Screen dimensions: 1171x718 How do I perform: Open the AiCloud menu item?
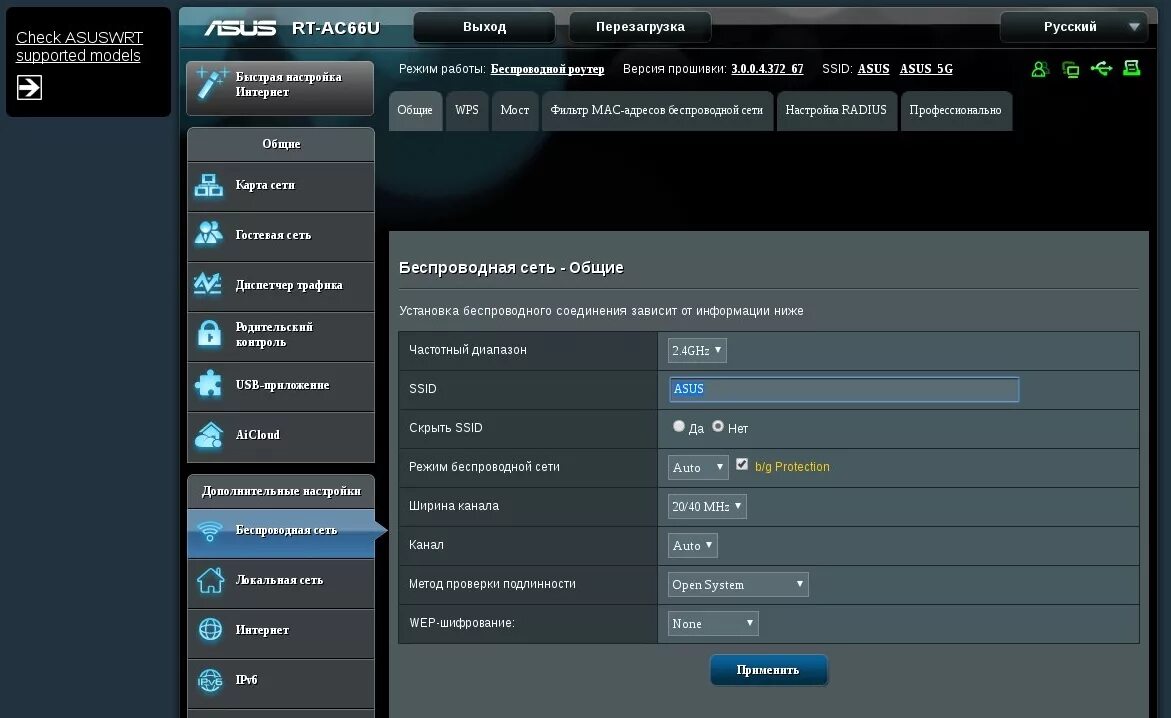[281, 436]
